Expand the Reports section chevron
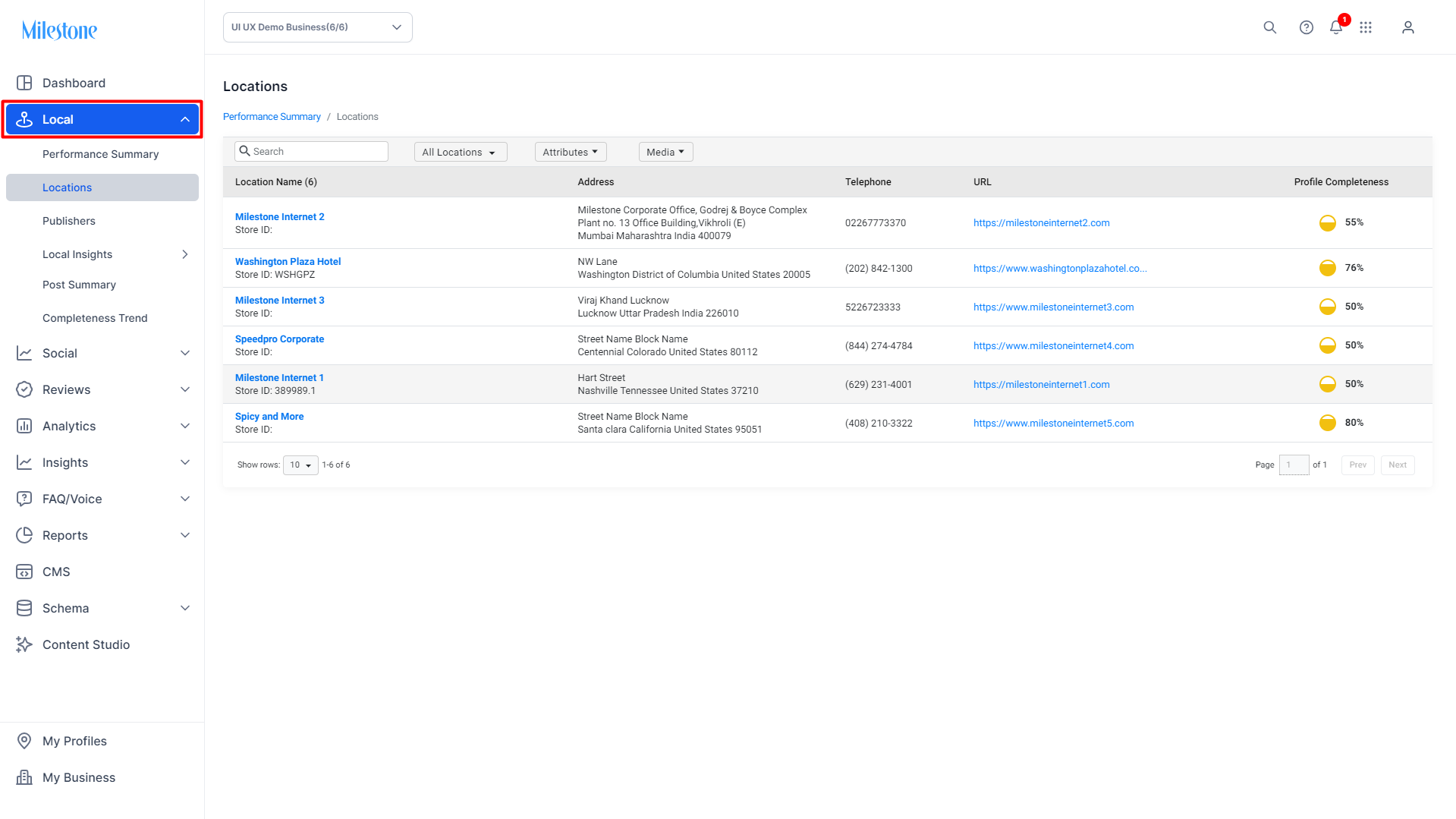Viewport: 1456px width, 819px height. [x=185, y=535]
